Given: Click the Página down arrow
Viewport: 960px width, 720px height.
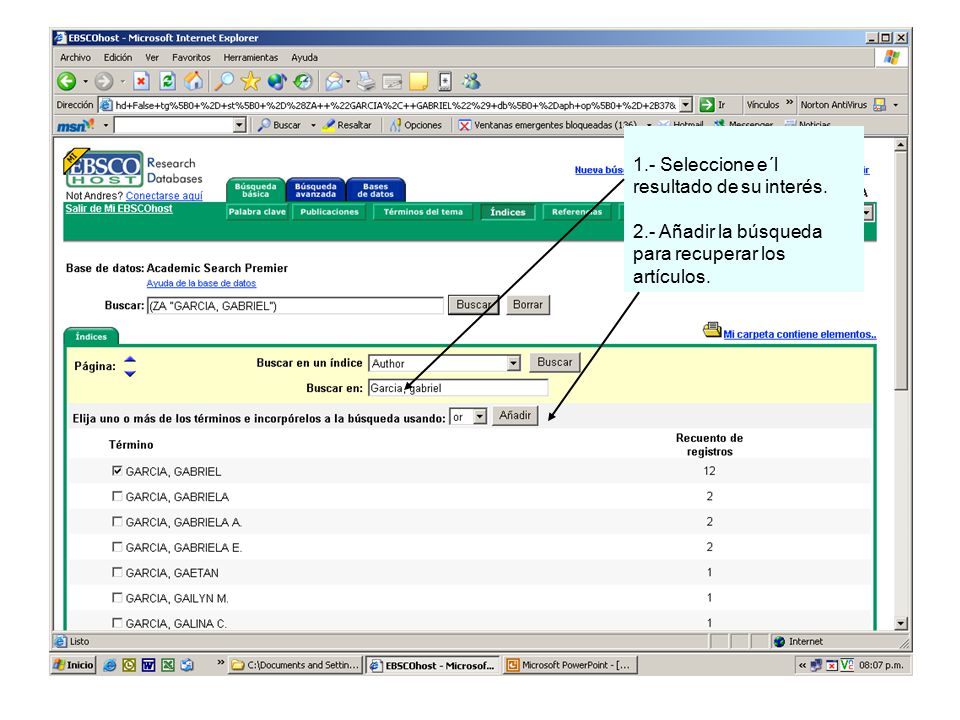Looking at the screenshot, I should click(x=130, y=373).
